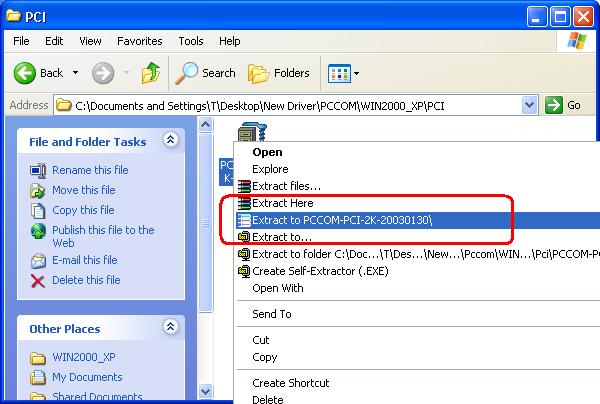Click the address bar path field
The width and height of the screenshot is (600, 404).
297,105
